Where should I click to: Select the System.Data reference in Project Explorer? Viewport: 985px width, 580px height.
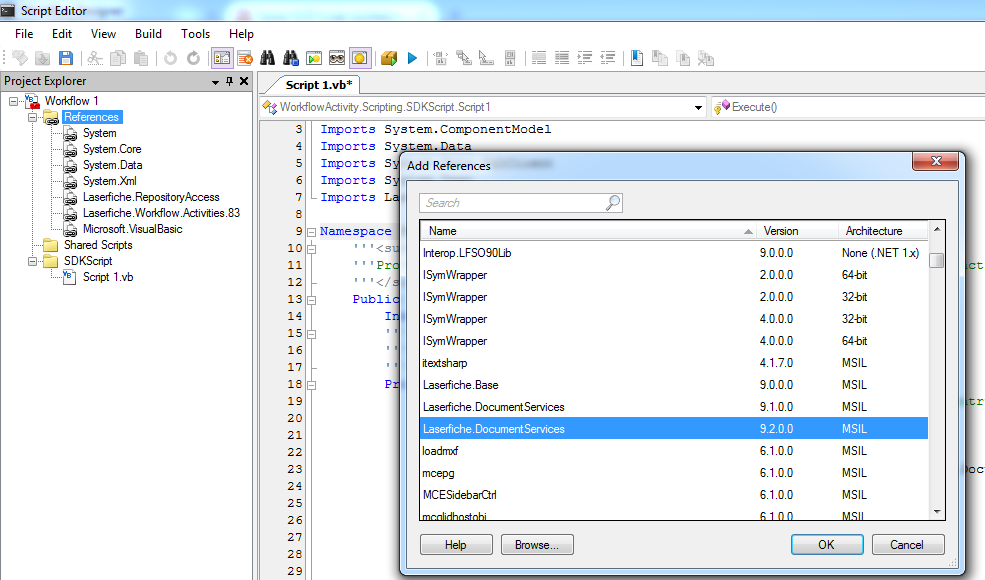112,165
